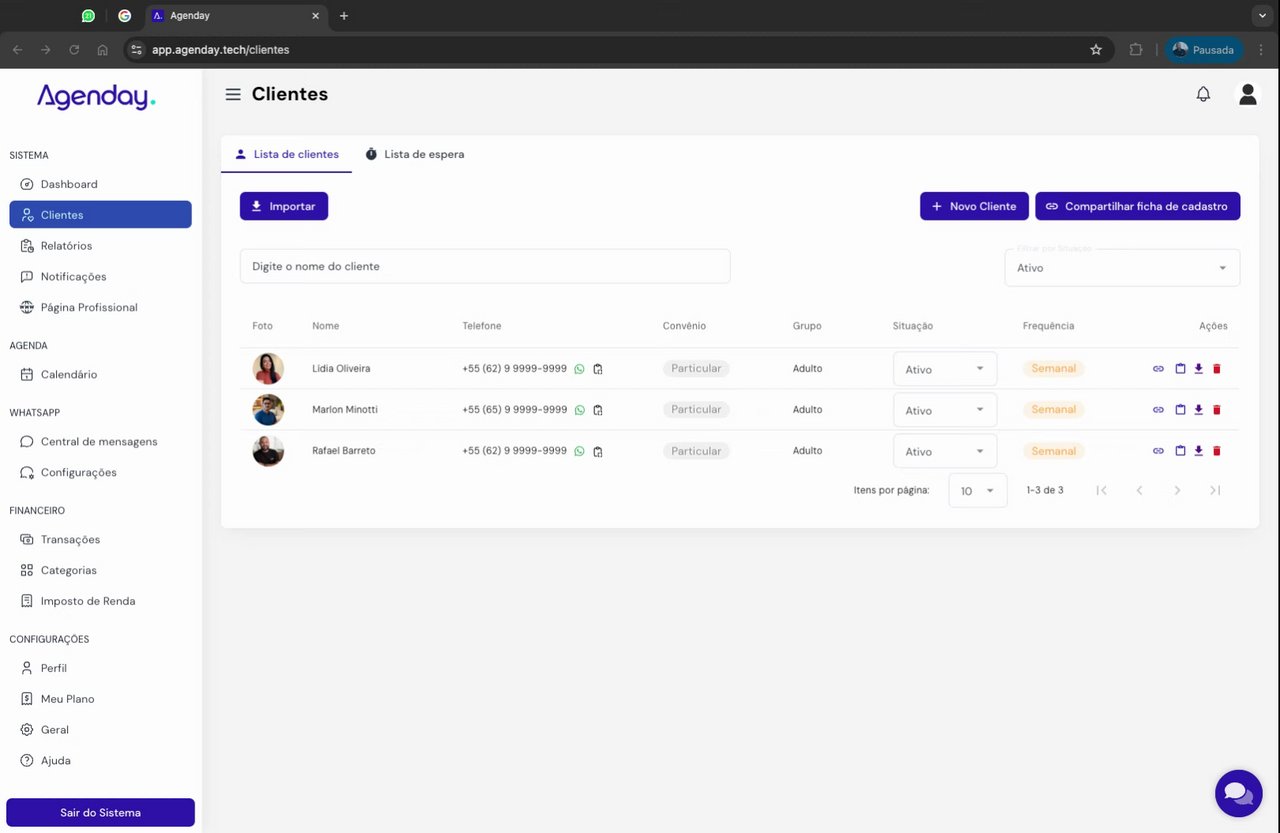Copy Marlon Minotti's phone number via clipboard icon

pyautogui.click(x=598, y=410)
